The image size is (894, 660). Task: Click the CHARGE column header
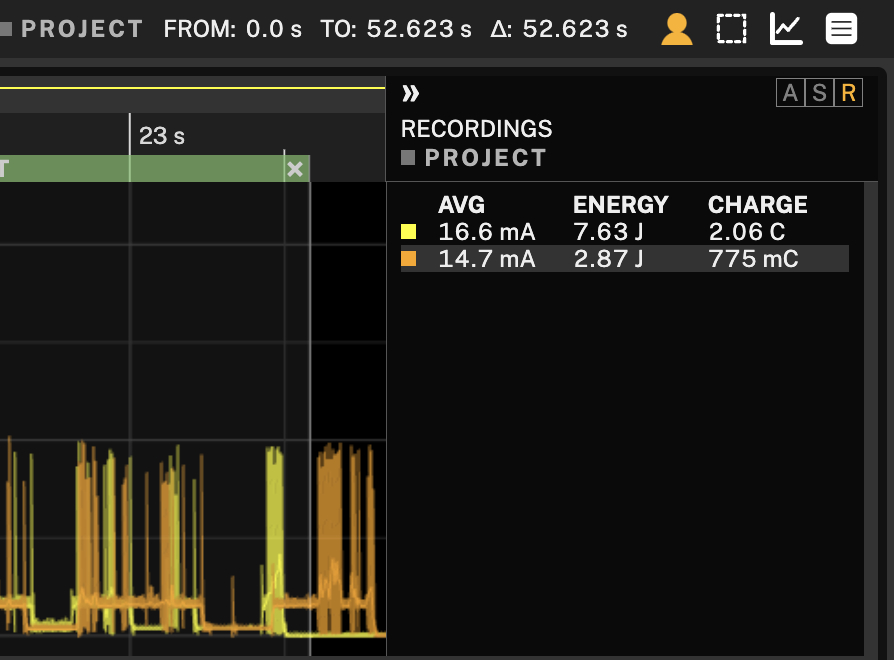[757, 205]
